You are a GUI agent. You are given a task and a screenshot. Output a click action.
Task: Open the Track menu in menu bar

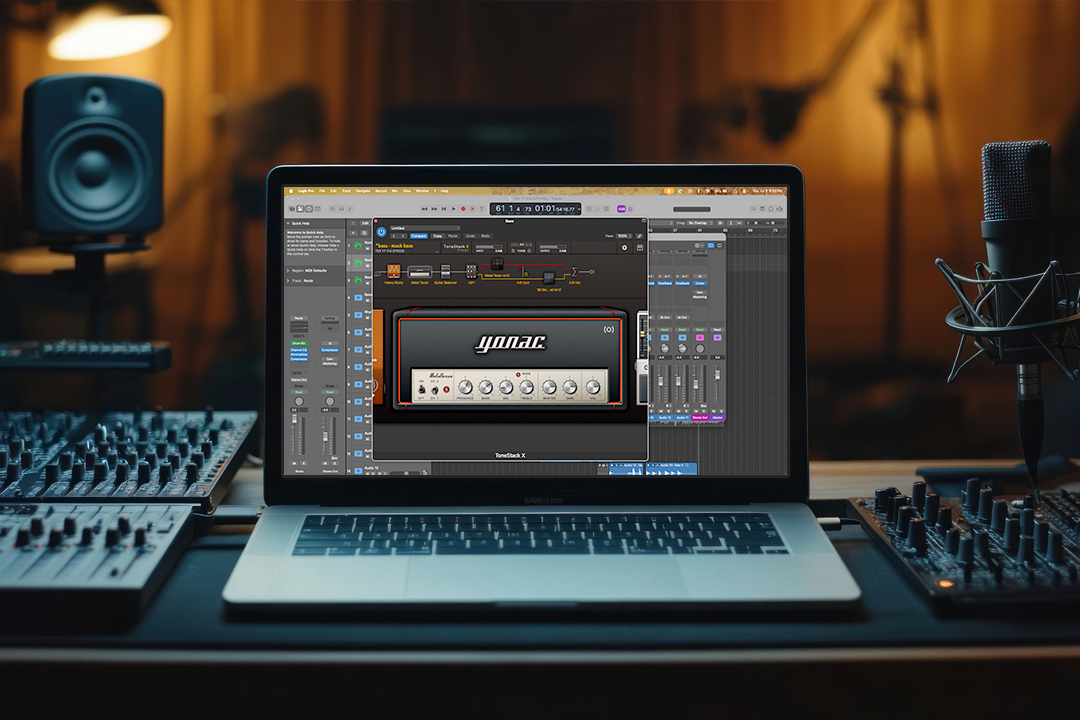click(x=346, y=191)
